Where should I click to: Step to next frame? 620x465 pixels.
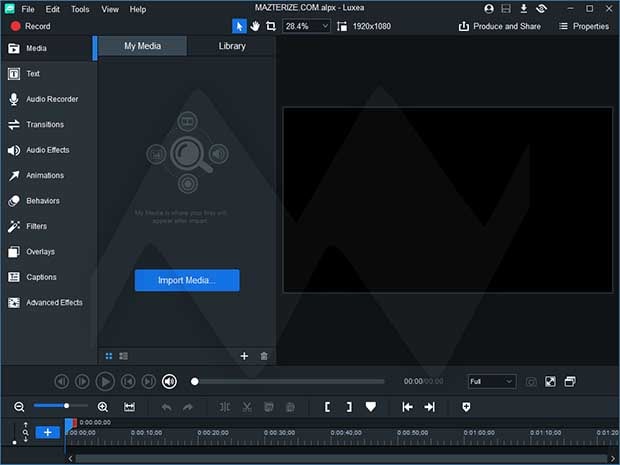(82, 382)
